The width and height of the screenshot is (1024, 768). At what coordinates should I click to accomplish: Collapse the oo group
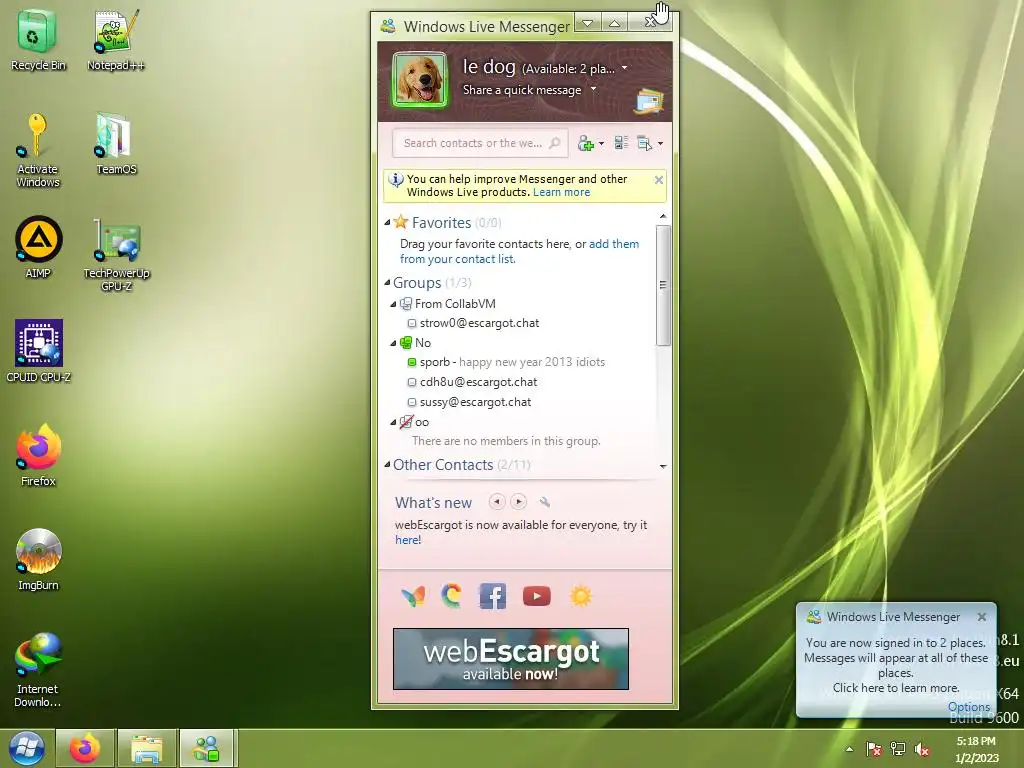pyautogui.click(x=393, y=423)
